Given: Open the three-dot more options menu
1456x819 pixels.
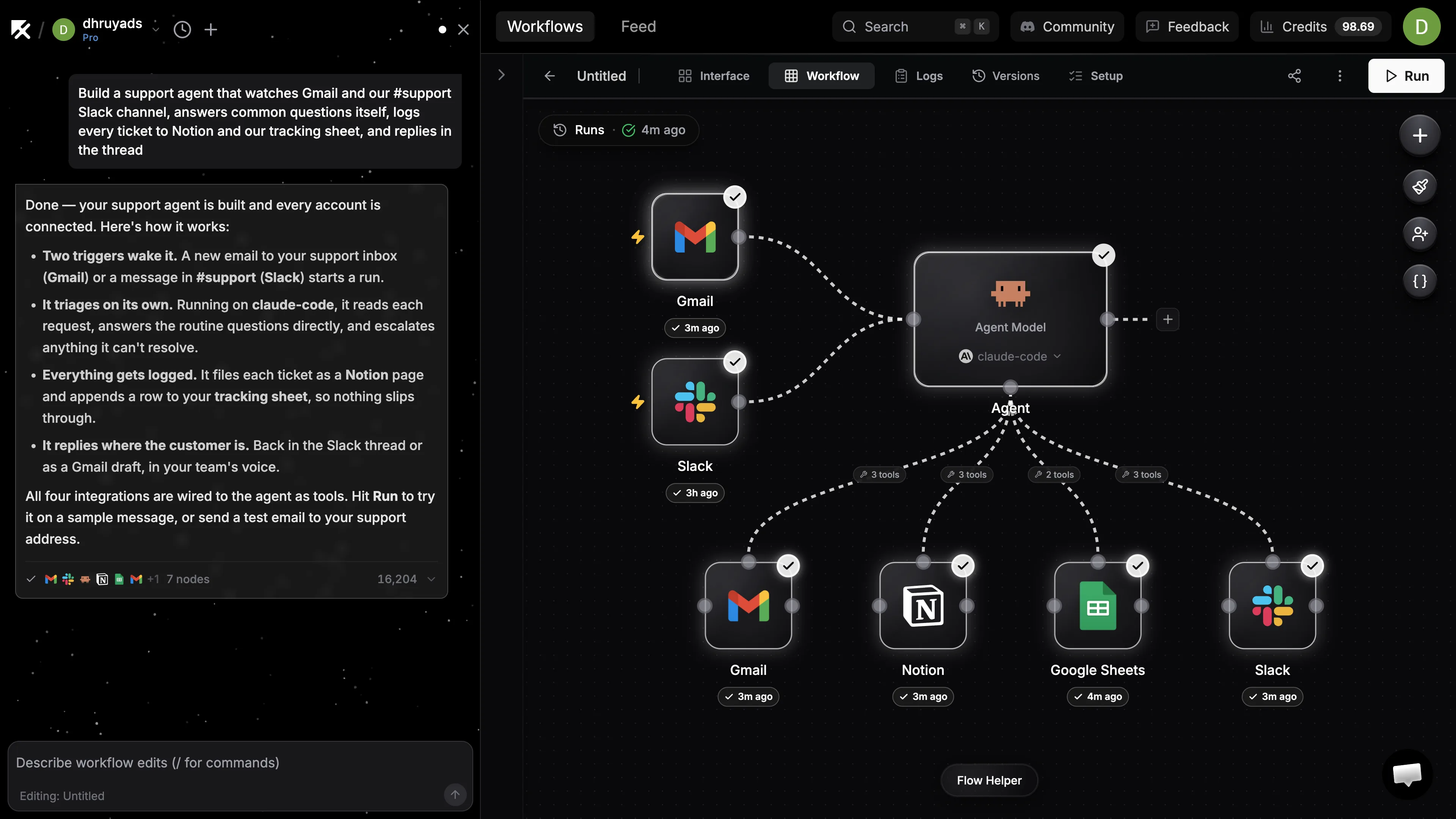Looking at the screenshot, I should coord(1340,76).
